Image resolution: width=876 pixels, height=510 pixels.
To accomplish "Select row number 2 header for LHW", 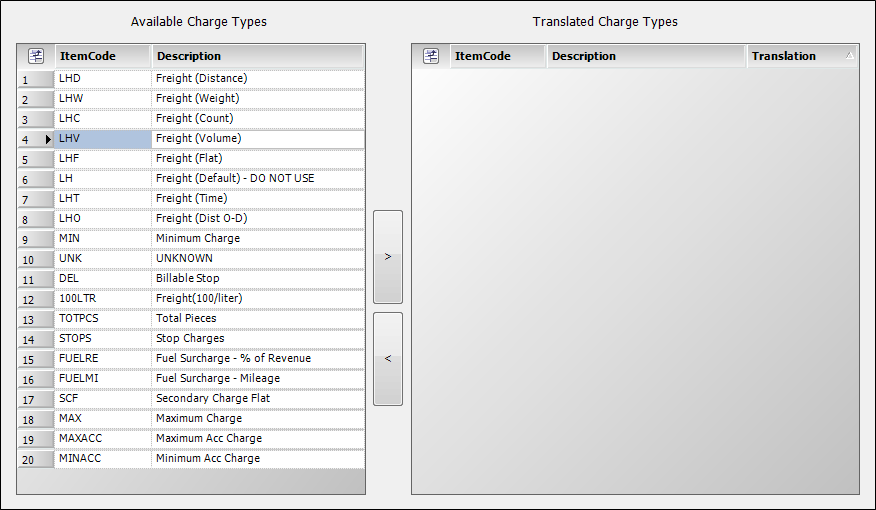I will click(35, 99).
